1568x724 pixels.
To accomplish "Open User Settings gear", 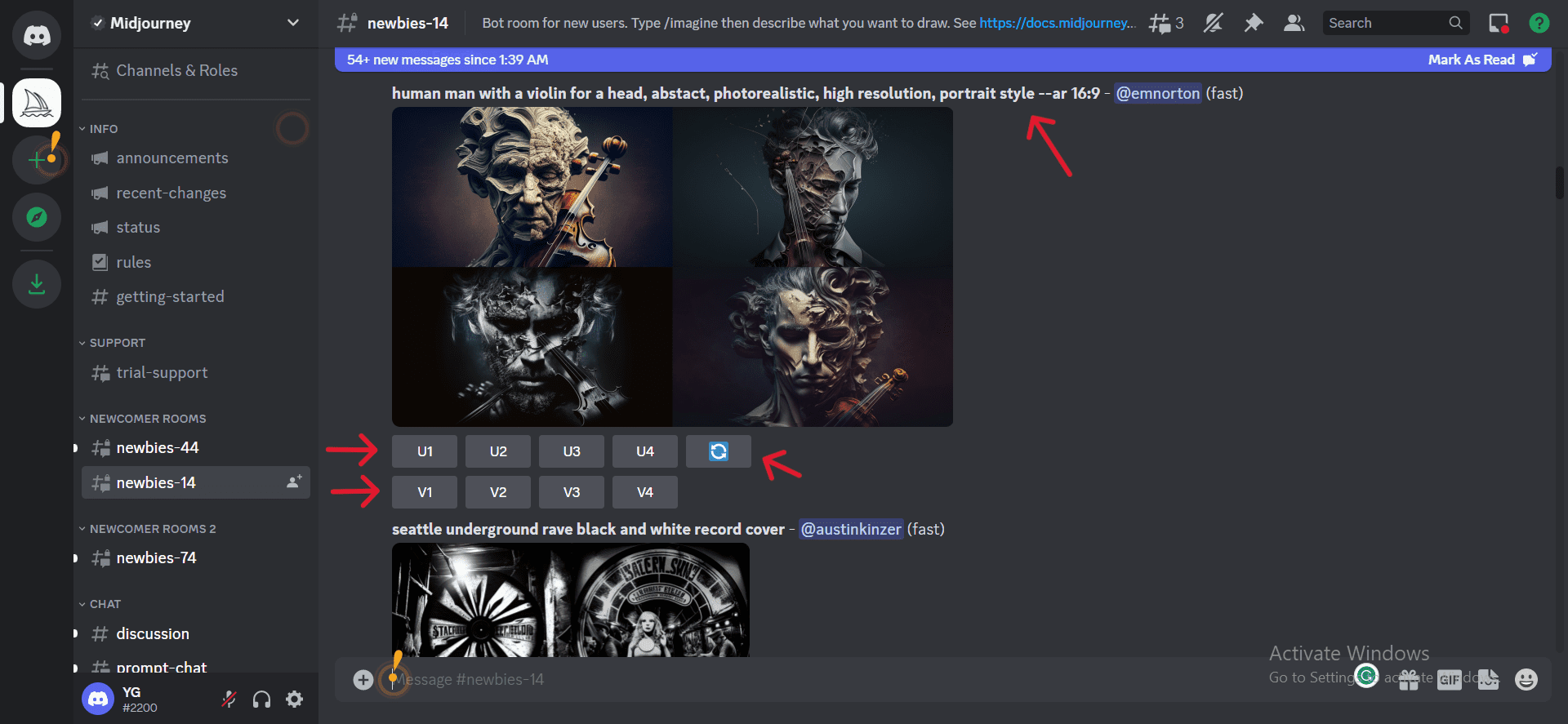I will (295, 700).
